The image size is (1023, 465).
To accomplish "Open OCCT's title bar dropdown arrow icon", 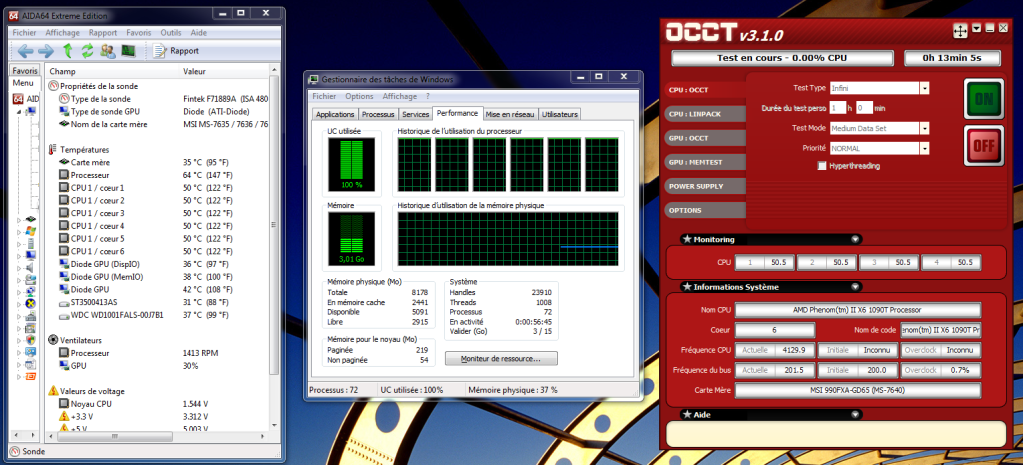I will click(977, 28).
